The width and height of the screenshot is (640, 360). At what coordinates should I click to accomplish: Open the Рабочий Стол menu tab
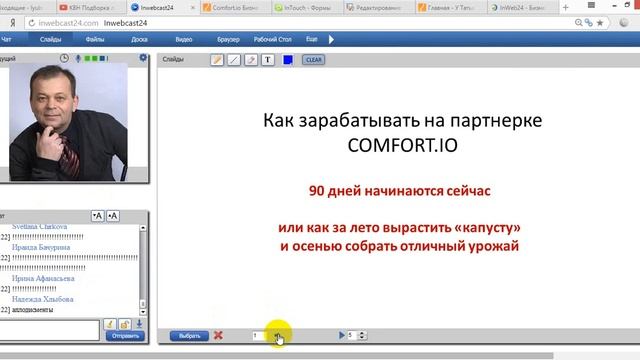(273, 39)
